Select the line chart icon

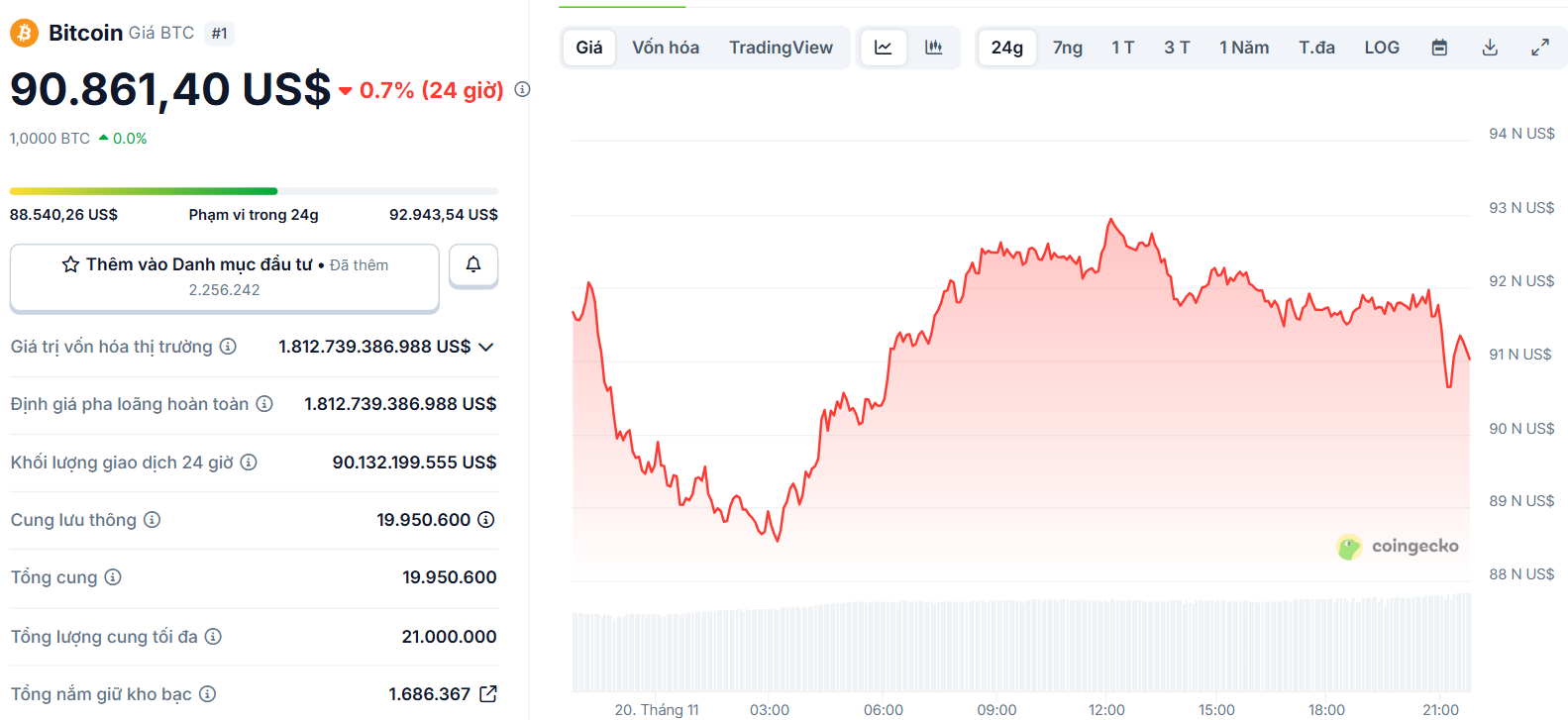(x=882, y=47)
